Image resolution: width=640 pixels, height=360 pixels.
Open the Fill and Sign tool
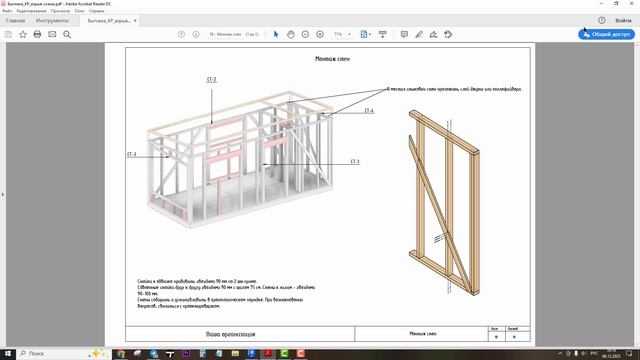(x=433, y=34)
